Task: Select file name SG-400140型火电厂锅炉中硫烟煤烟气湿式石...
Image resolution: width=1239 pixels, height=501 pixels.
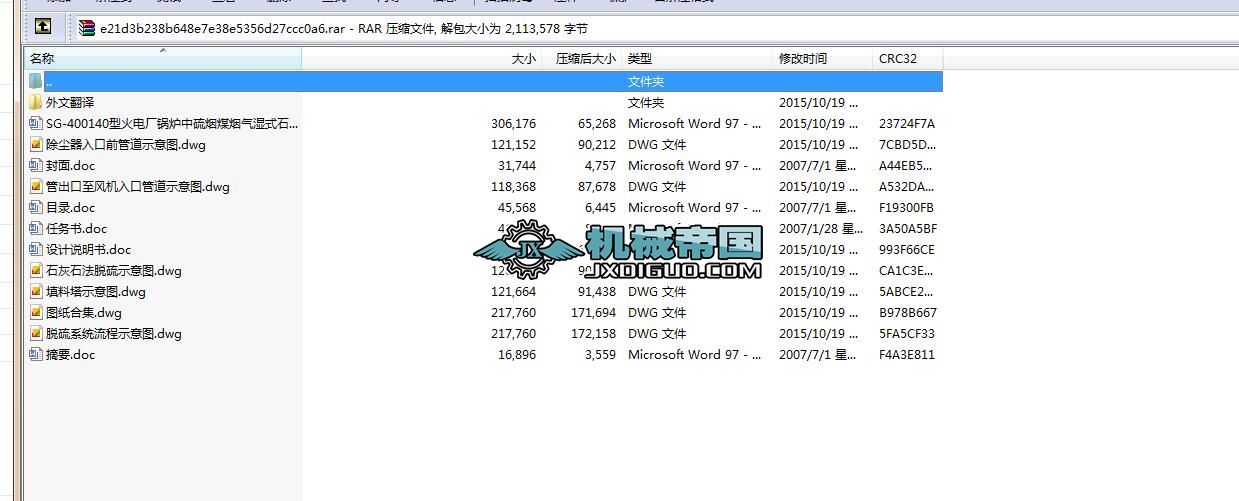Action: pyautogui.click(x=172, y=123)
